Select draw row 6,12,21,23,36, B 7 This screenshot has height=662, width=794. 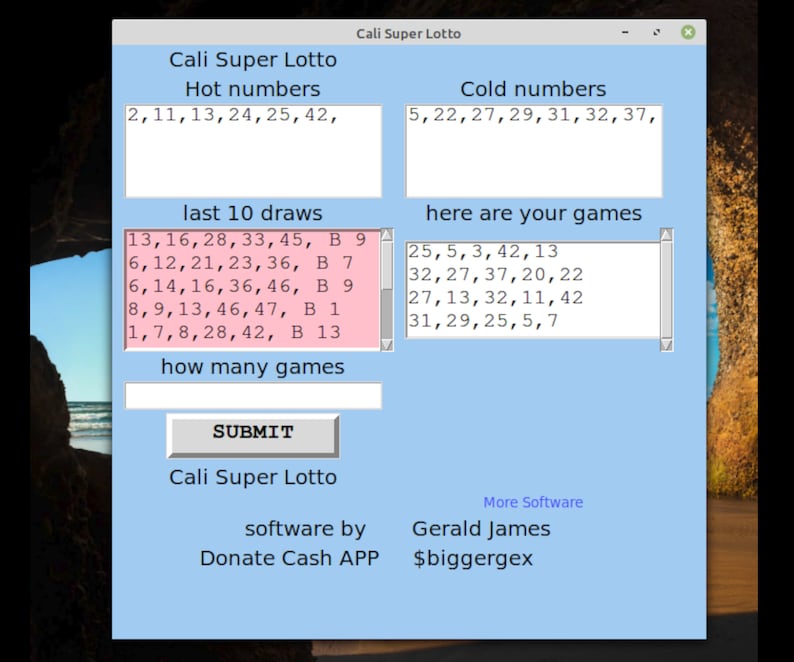[x=241, y=263]
